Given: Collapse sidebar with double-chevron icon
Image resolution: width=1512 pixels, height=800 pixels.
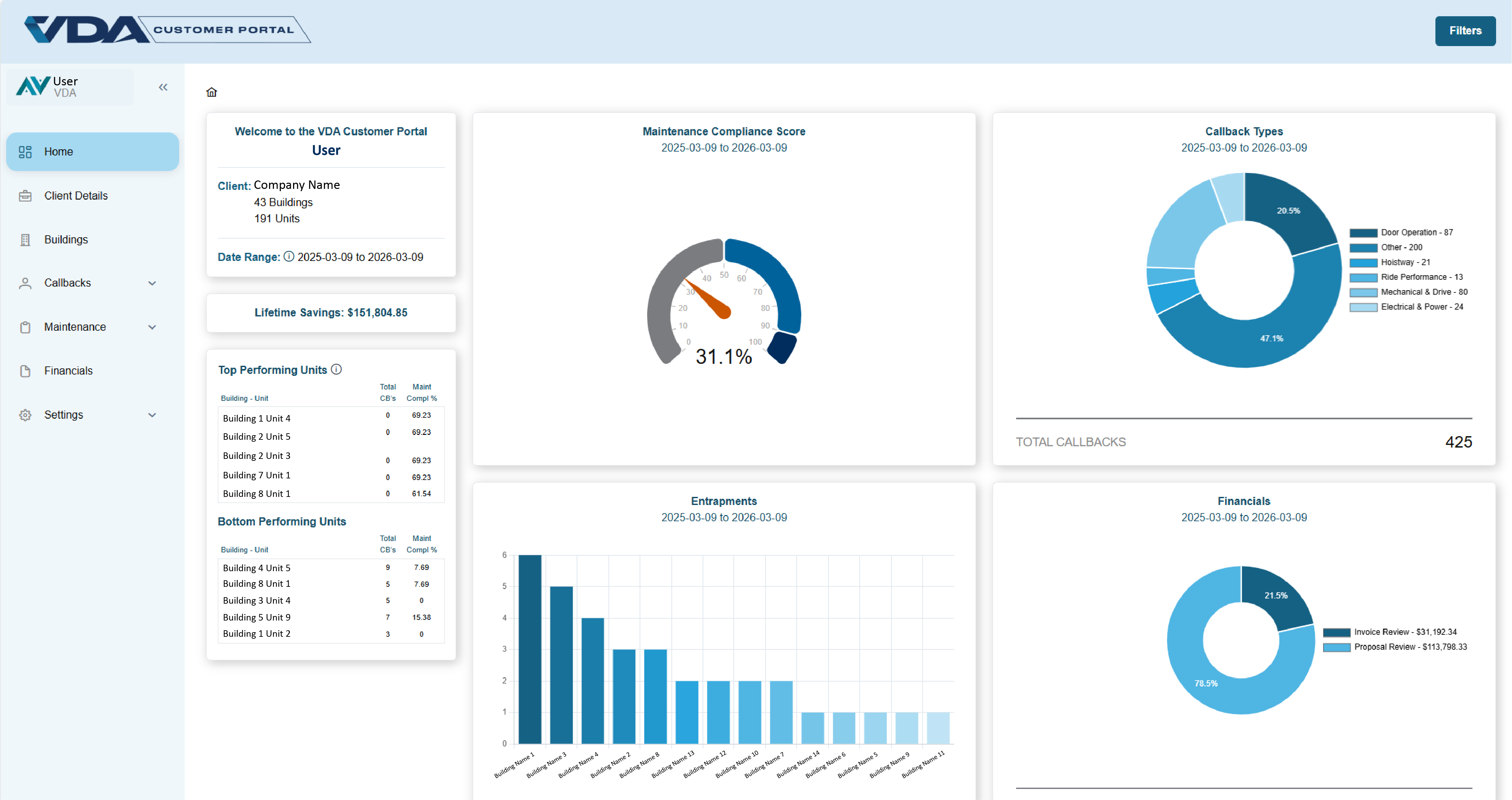Looking at the screenshot, I should [x=163, y=87].
